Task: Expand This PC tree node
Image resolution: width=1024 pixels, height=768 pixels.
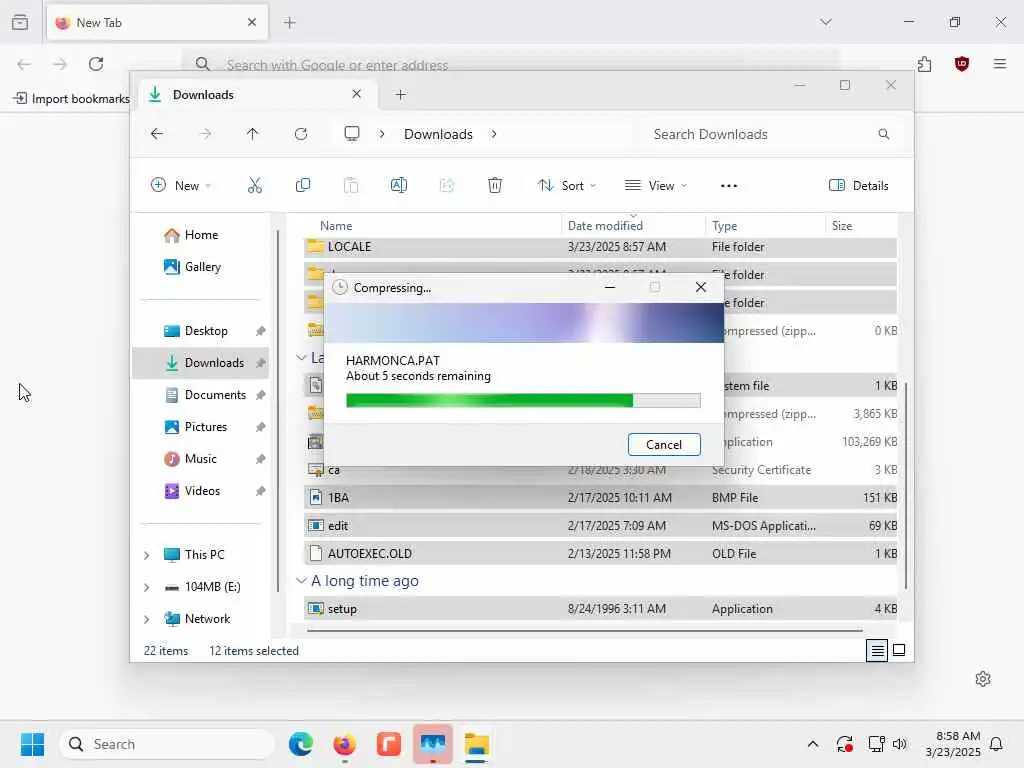Action: 146,555
